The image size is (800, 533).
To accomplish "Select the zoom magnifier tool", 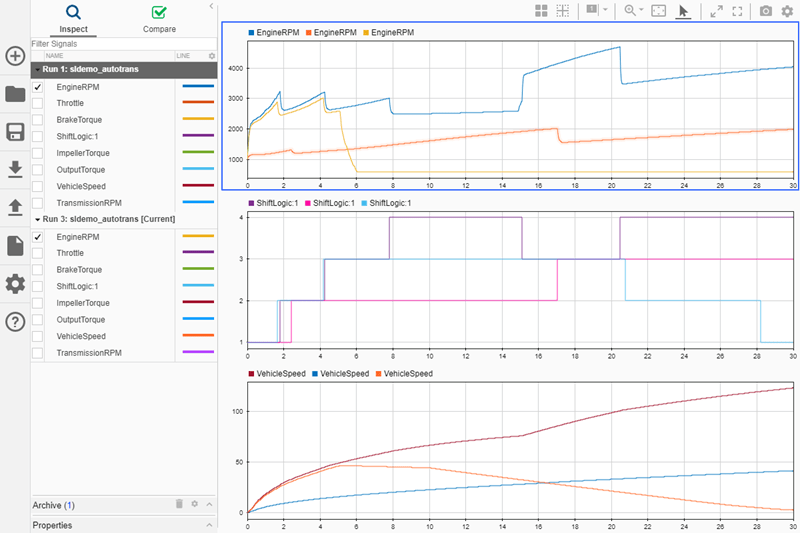I will pos(630,10).
